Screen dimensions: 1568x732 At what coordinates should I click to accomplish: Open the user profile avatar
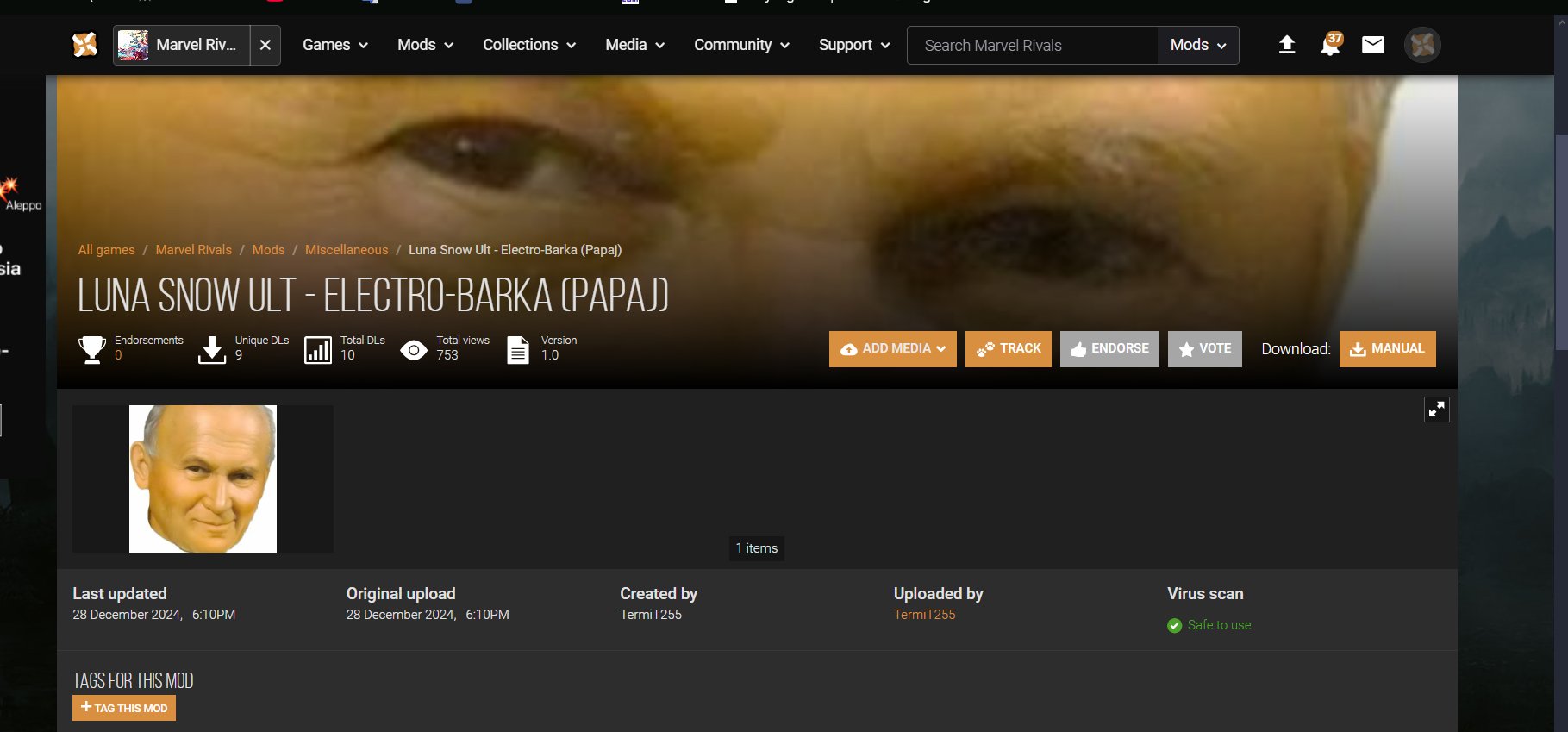[x=1423, y=45]
